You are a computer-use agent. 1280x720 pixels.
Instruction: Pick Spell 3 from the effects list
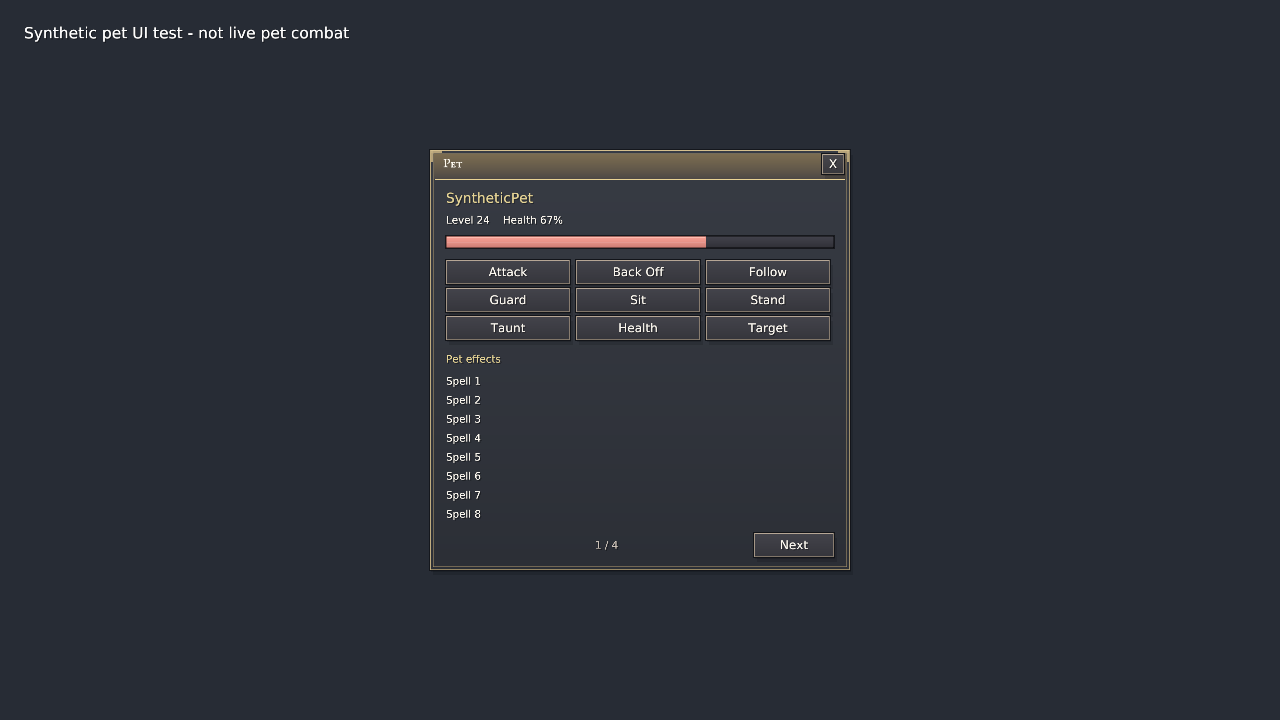click(463, 419)
